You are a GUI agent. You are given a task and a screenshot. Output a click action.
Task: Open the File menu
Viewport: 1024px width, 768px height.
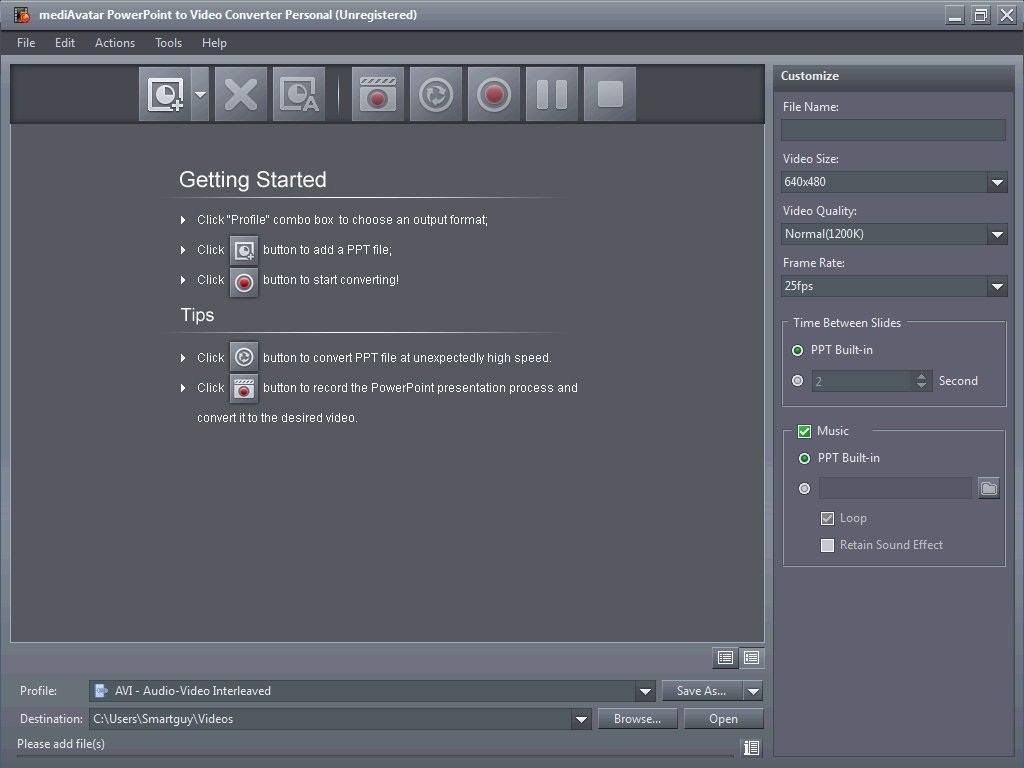click(x=26, y=42)
